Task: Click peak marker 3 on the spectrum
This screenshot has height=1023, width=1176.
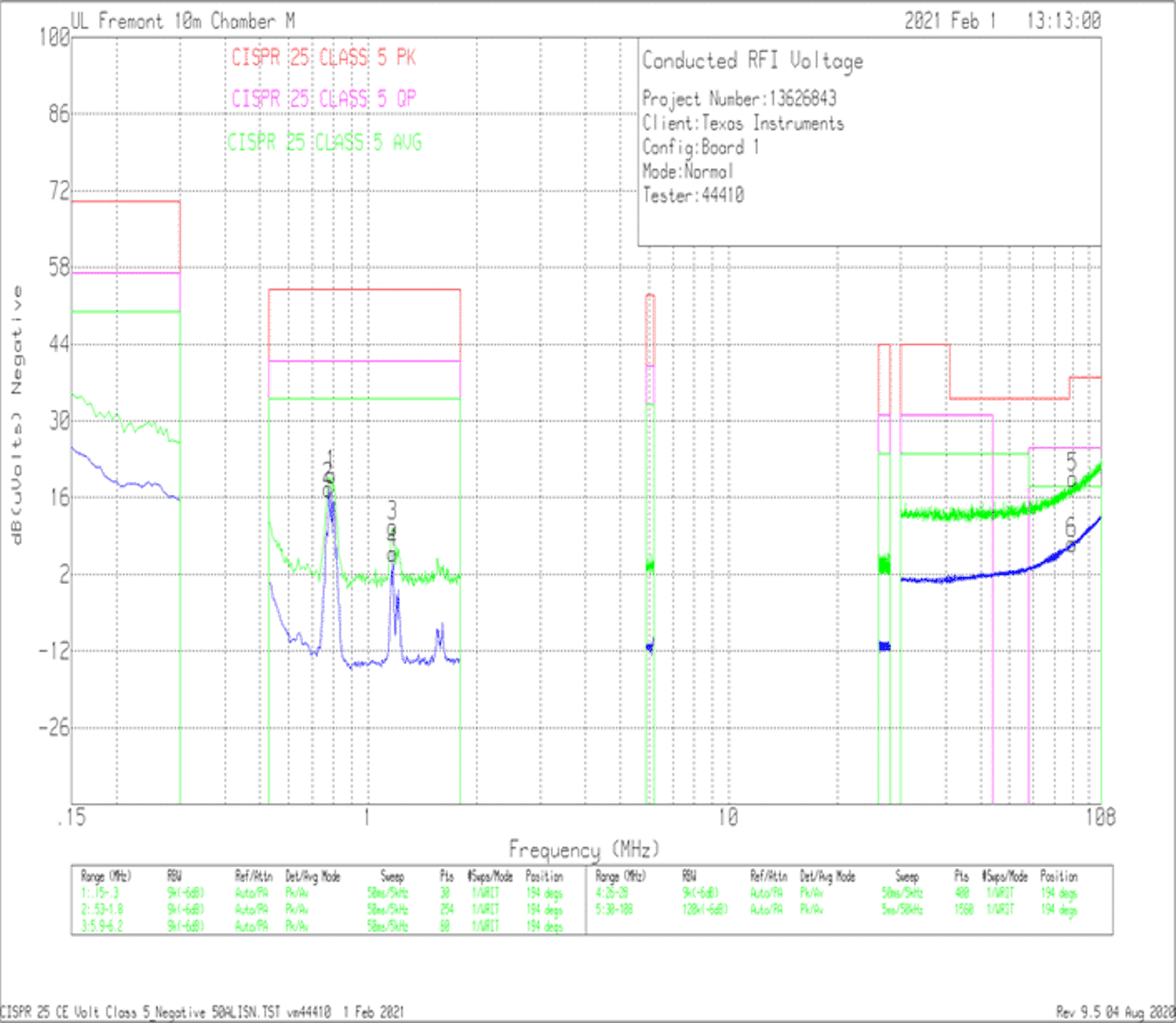Action: point(392,511)
